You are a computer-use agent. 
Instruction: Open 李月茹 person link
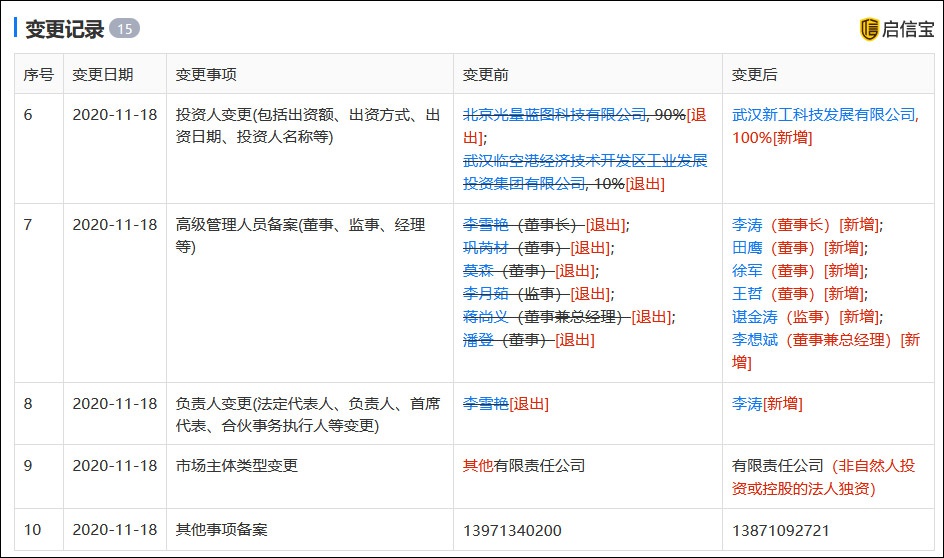(485, 294)
